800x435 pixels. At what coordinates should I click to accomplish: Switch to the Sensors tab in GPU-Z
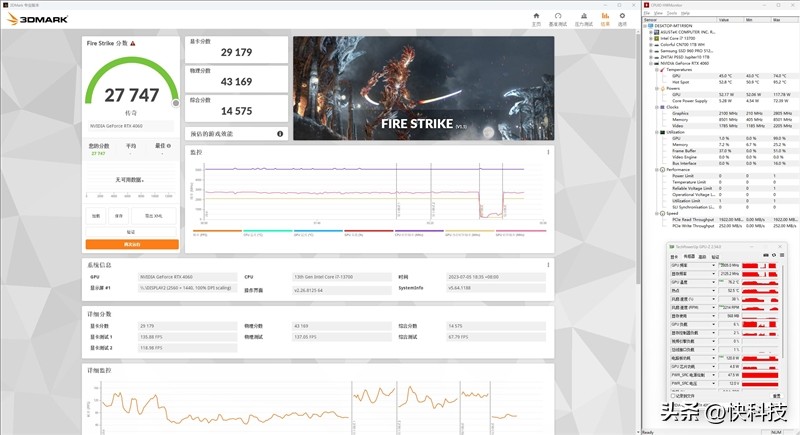click(x=689, y=257)
